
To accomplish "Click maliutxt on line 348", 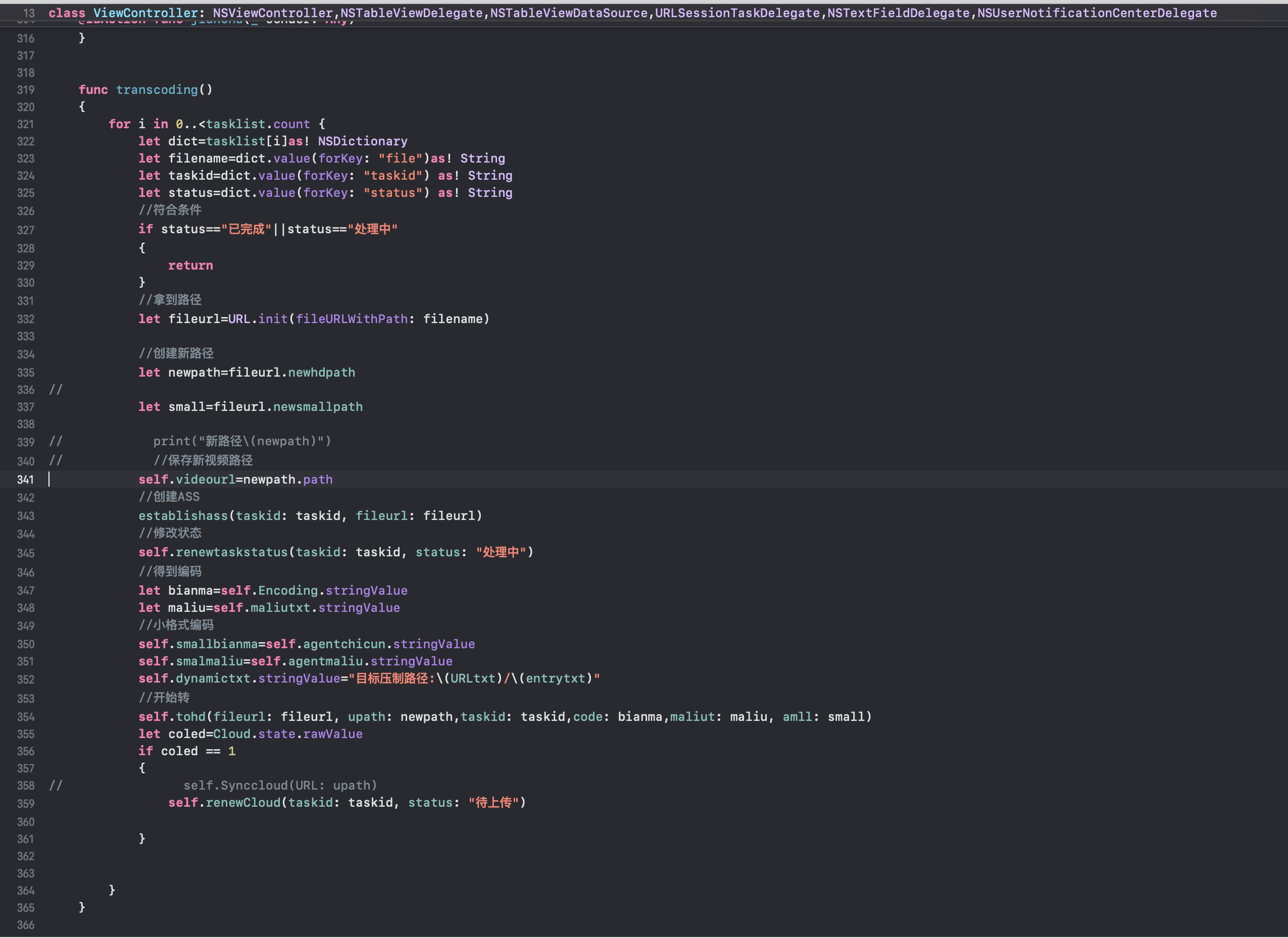I will [281, 607].
